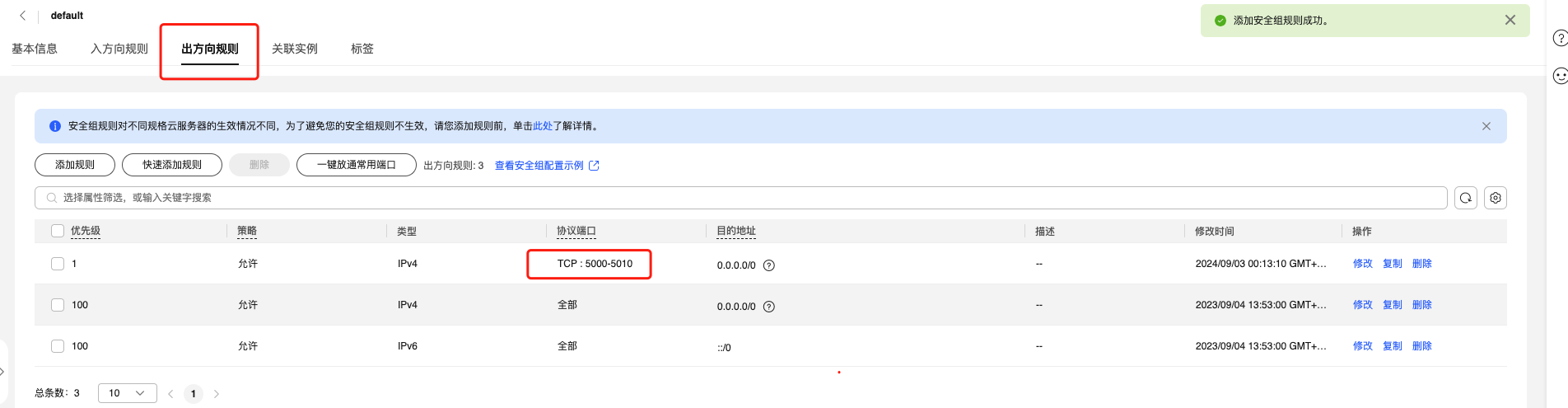The image size is (1568, 408).
Task: Open table column settings gear
Action: tap(1496, 198)
